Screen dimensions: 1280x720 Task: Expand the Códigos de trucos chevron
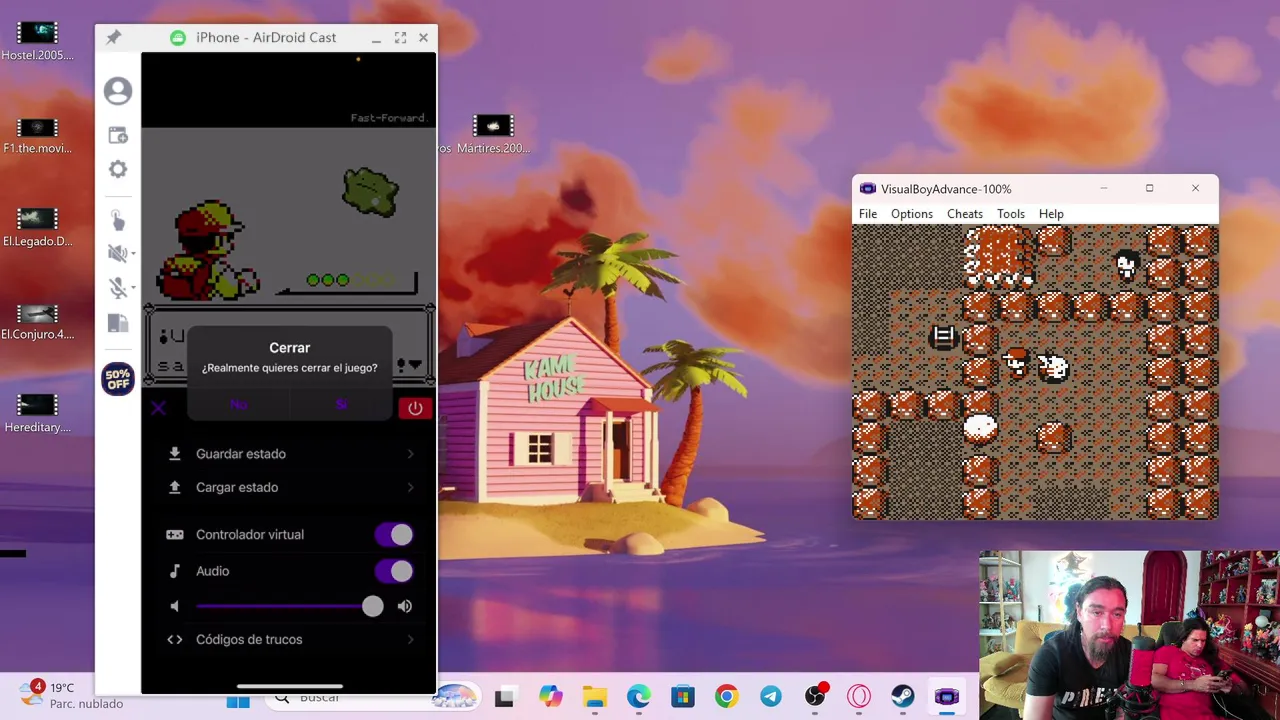click(410, 639)
